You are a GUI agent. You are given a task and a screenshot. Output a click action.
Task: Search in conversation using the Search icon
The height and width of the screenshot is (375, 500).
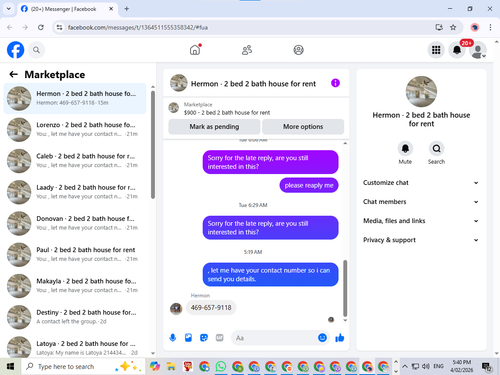point(436,148)
